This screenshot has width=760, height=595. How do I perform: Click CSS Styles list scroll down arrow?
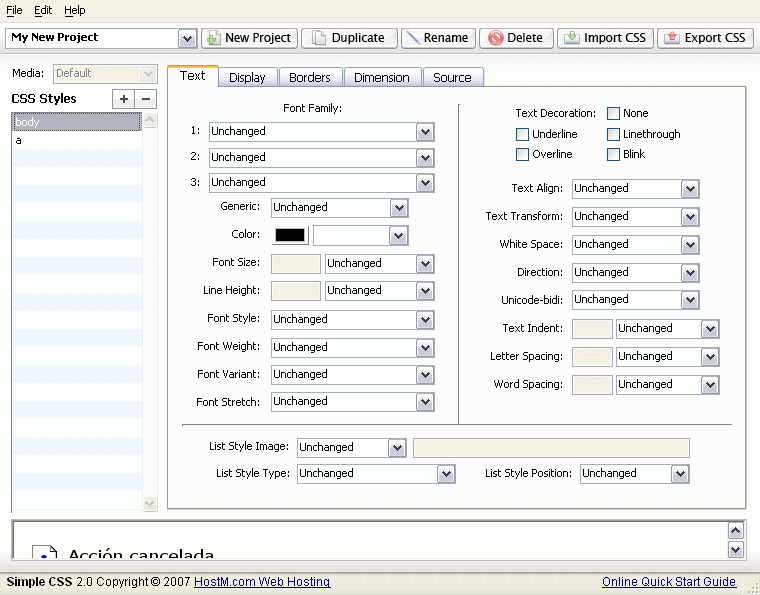(x=150, y=504)
